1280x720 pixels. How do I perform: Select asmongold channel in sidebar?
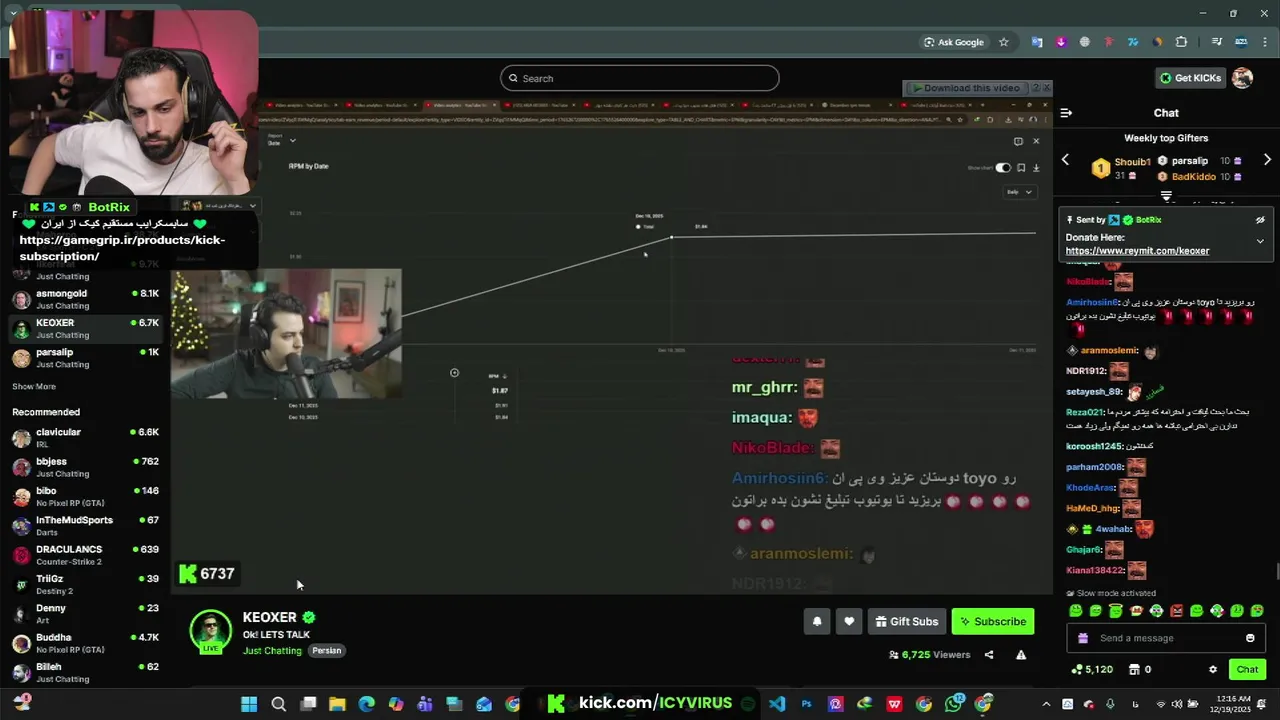[x=85, y=299]
